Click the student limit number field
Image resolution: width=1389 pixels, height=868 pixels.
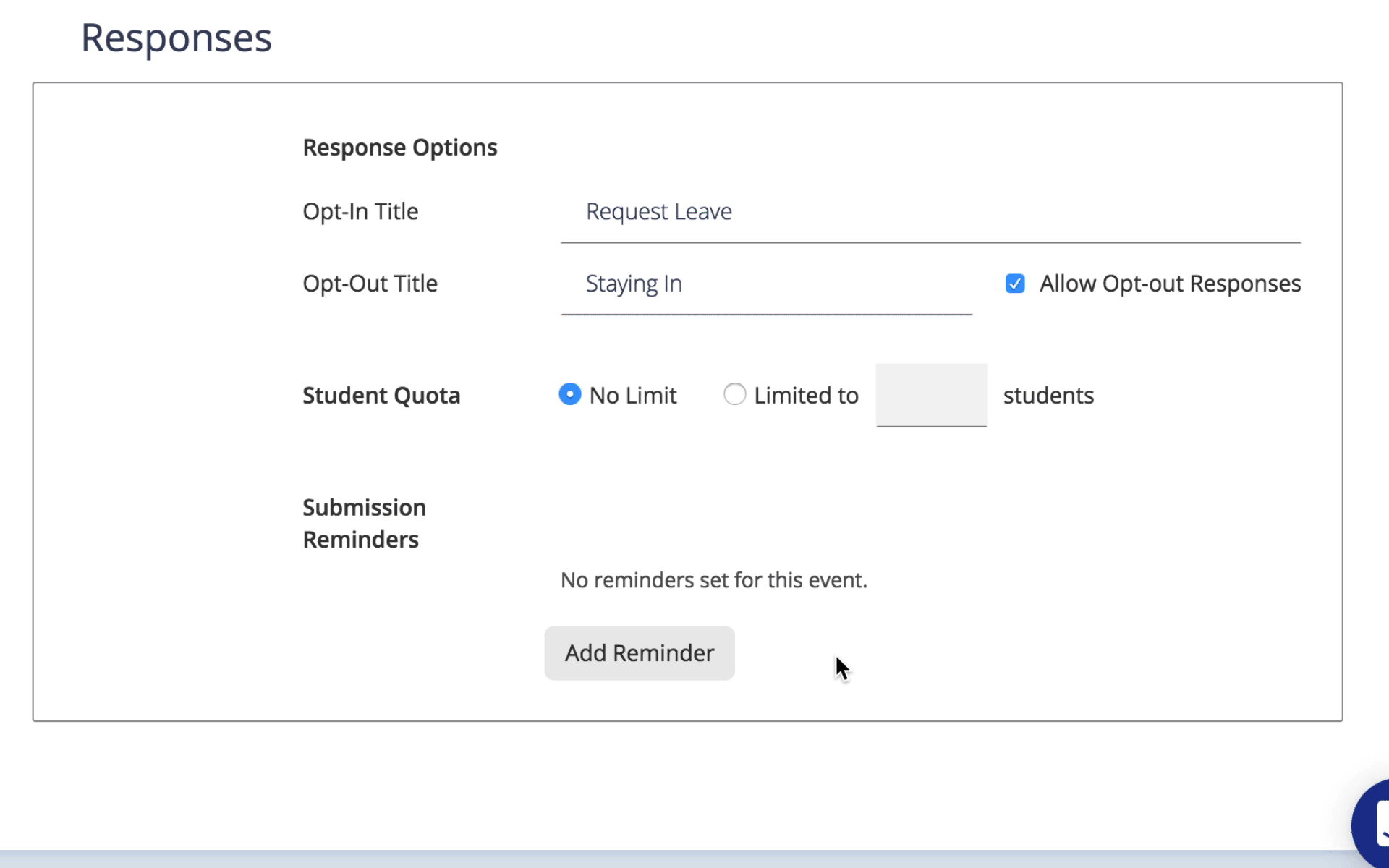pyautogui.click(x=931, y=395)
